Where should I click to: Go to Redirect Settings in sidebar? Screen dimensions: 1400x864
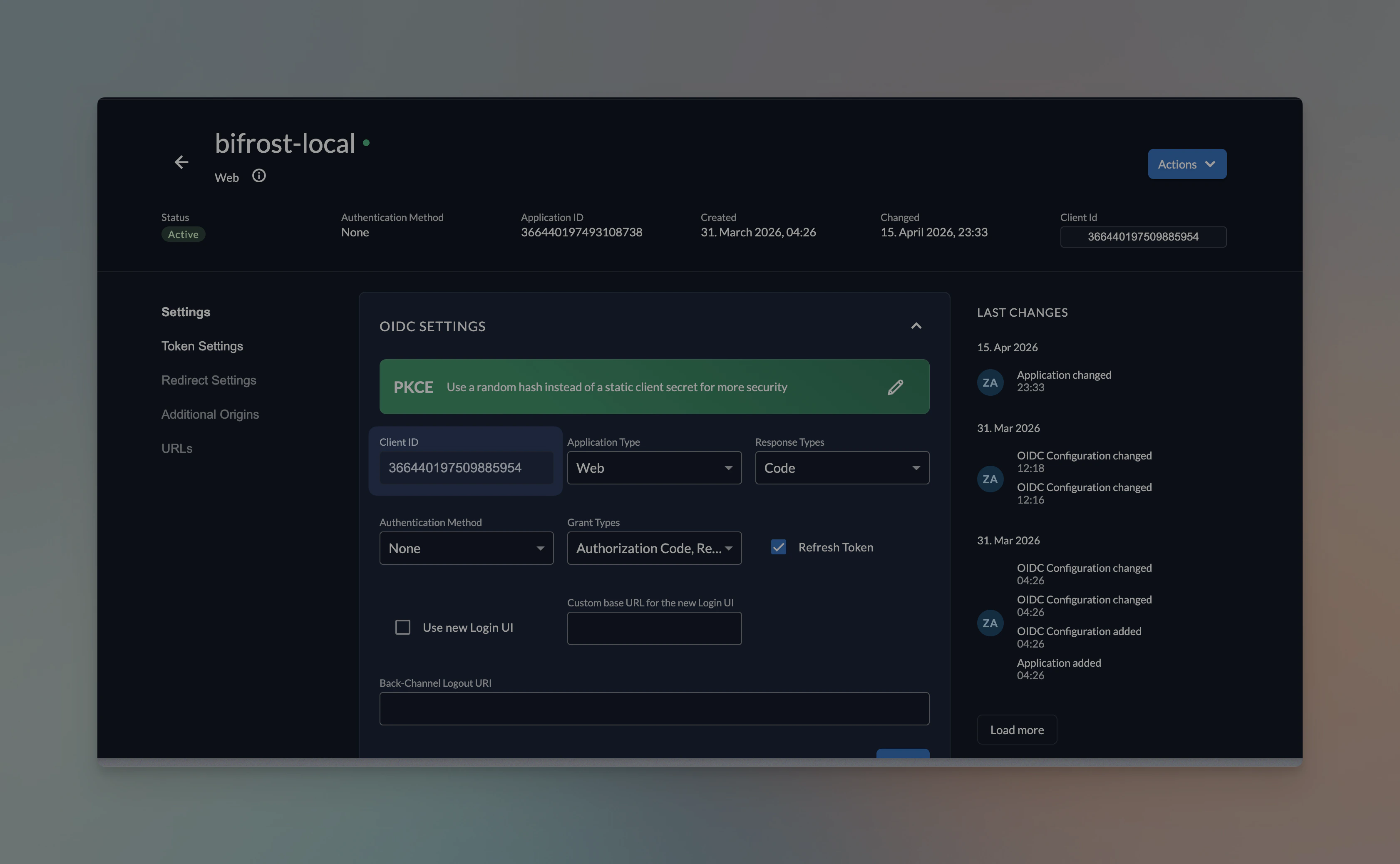[x=209, y=380]
